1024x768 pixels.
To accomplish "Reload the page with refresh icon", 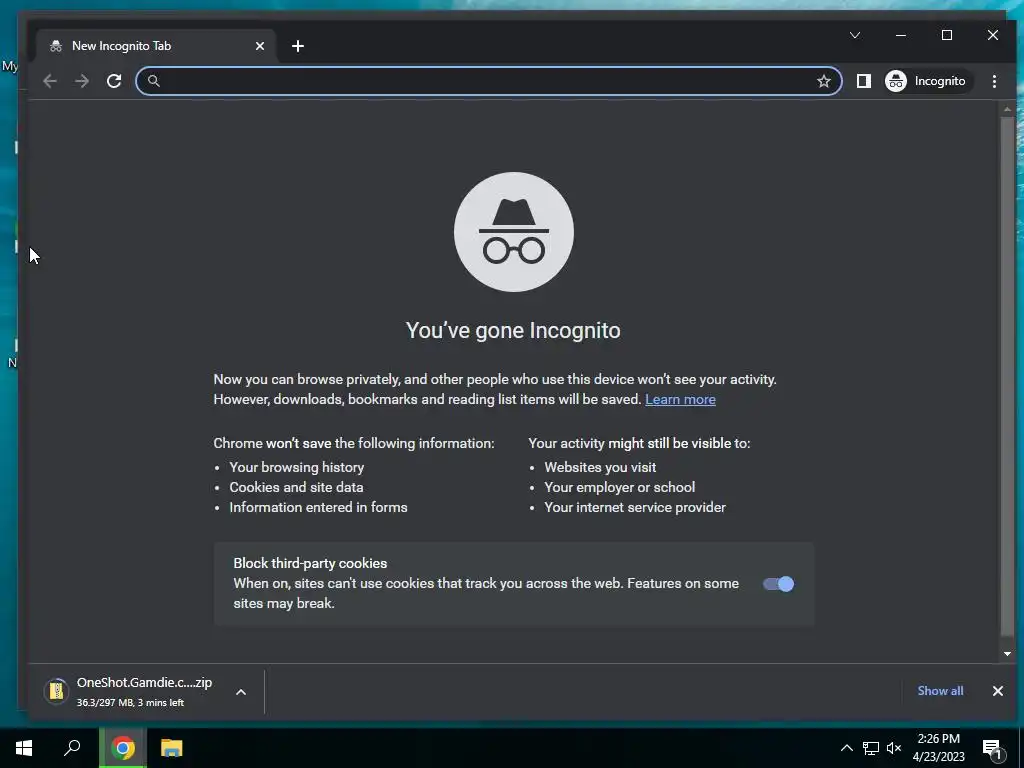I will (x=114, y=81).
